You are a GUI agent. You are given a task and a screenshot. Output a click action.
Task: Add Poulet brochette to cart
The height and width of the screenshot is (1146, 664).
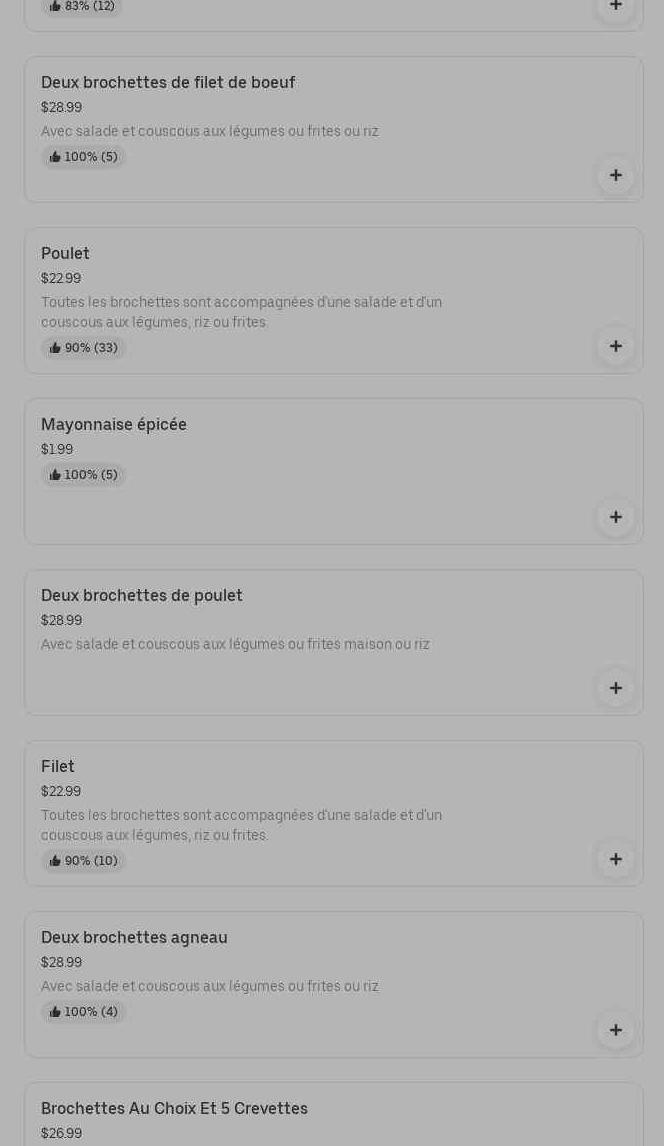tap(615, 347)
